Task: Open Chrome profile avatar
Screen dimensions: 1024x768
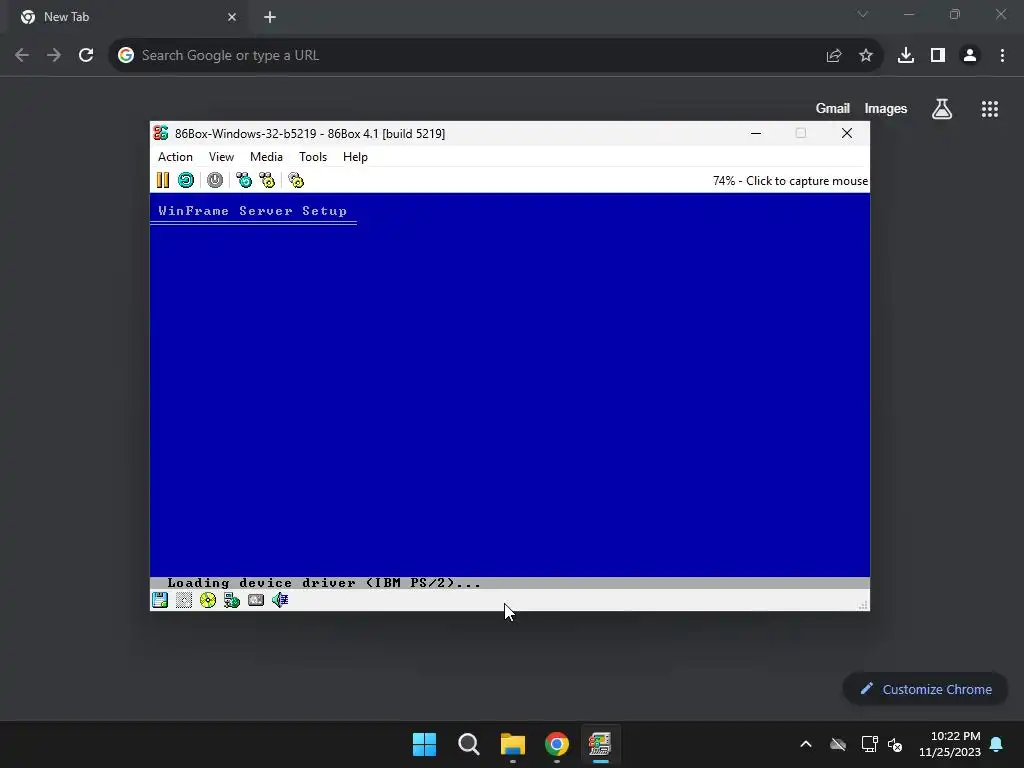Action: tap(970, 56)
